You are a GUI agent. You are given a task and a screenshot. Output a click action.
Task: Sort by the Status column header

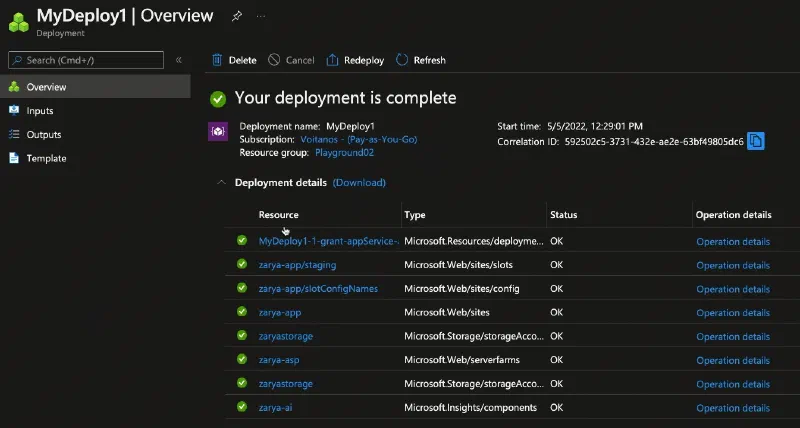click(564, 215)
